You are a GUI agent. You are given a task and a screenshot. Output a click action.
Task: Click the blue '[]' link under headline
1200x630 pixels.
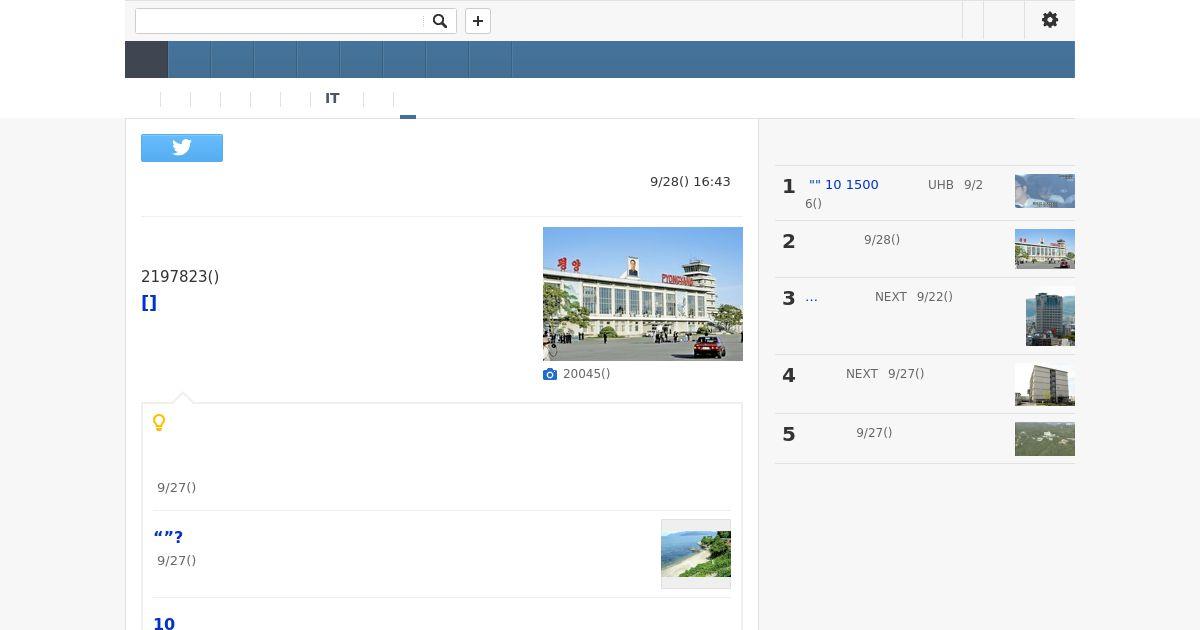click(x=149, y=303)
